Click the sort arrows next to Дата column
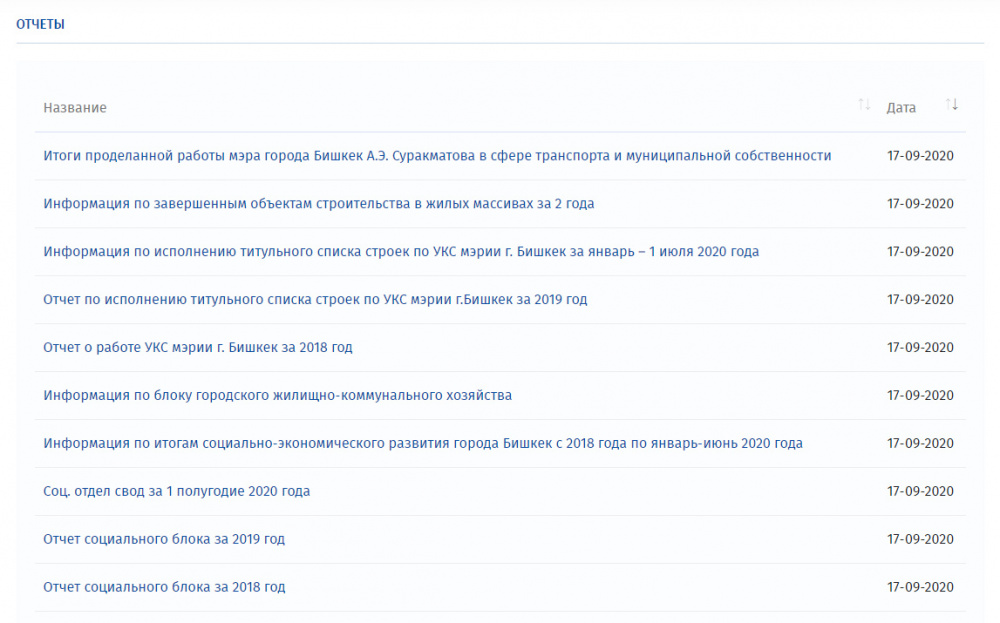The image size is (1000, 623). pyautogui.click(x=951, y=104)
